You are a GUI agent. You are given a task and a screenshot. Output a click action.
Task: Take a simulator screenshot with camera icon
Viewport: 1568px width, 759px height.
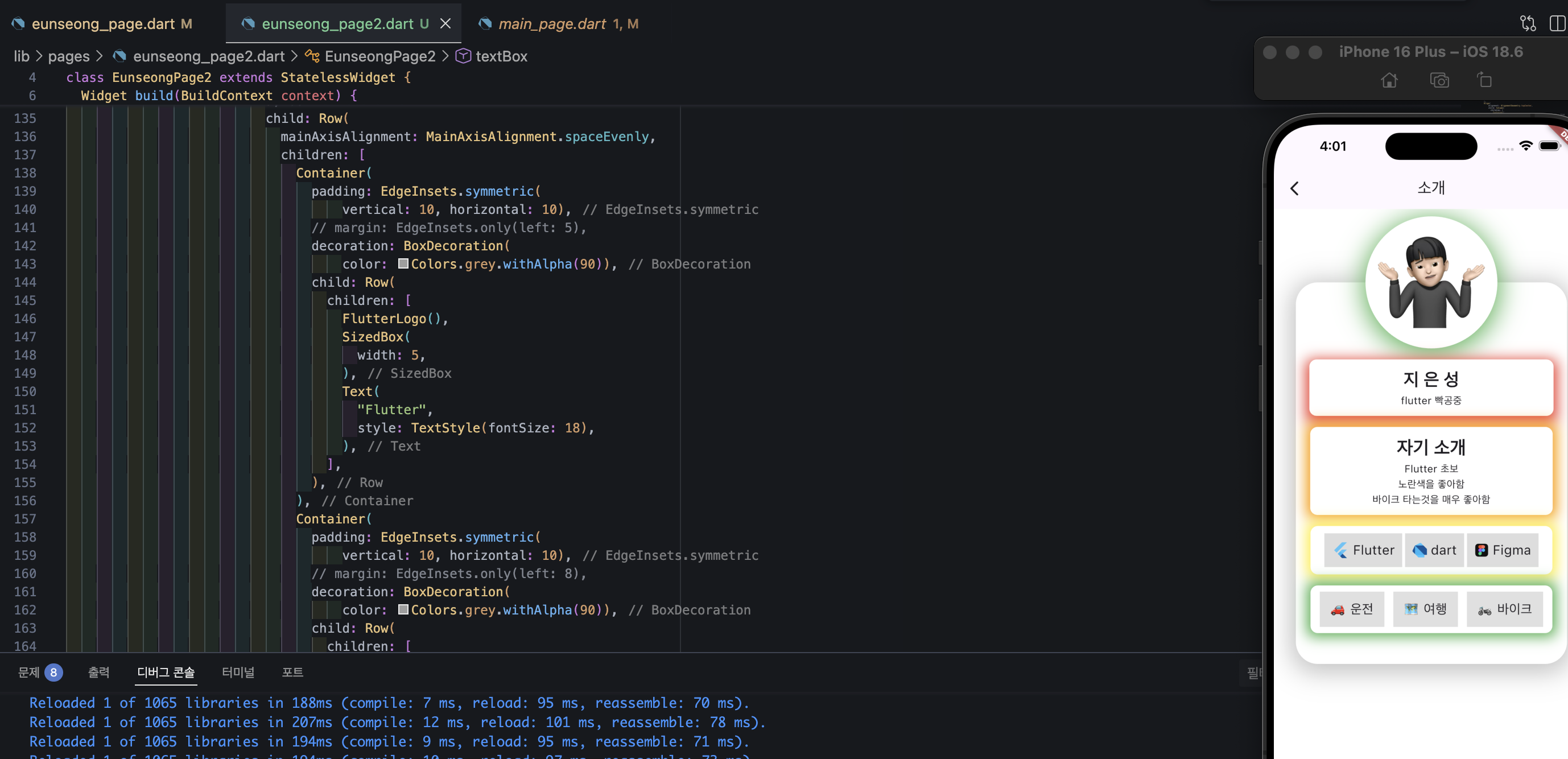tap(1439, 80)
